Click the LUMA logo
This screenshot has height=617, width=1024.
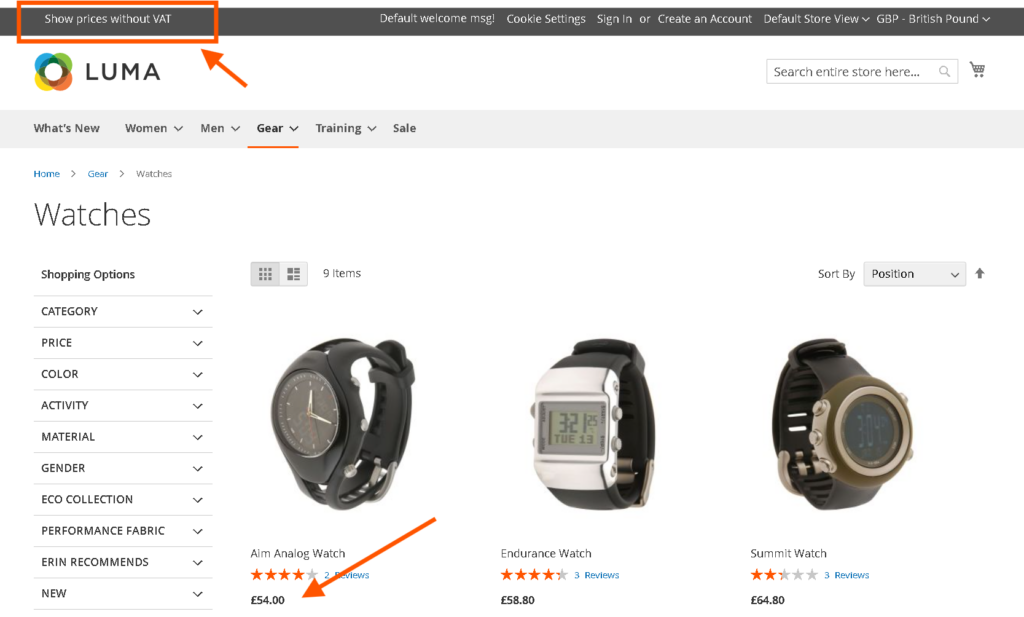(97, 71)
